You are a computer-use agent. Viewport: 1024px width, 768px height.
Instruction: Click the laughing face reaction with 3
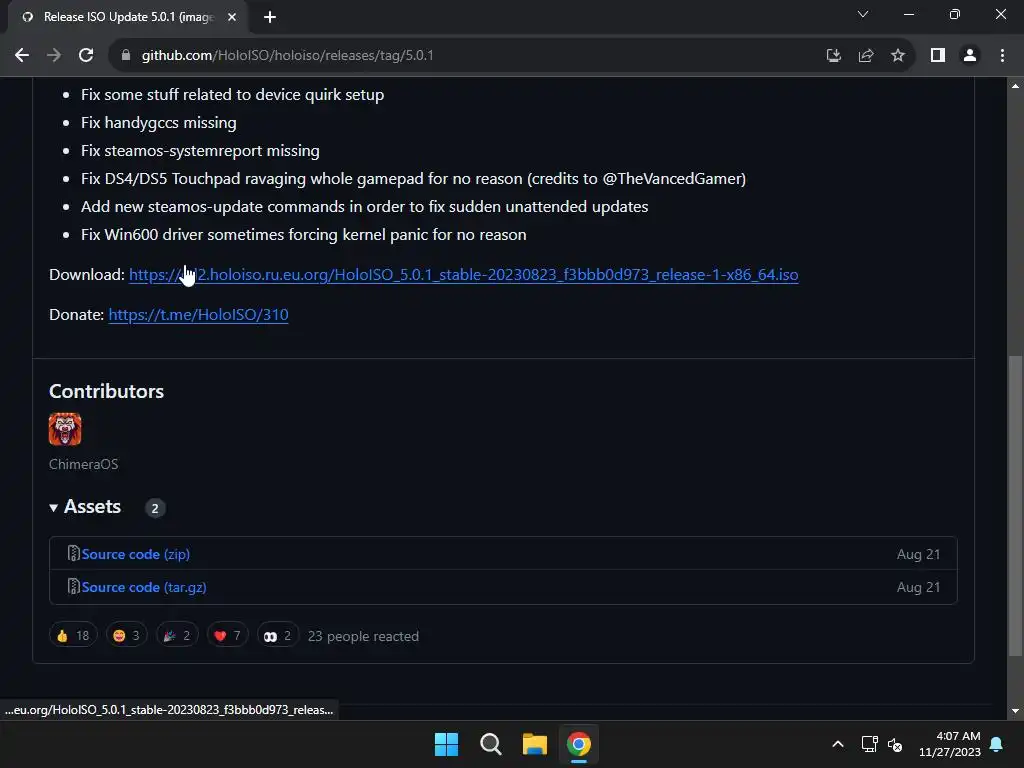pos(126,635)
